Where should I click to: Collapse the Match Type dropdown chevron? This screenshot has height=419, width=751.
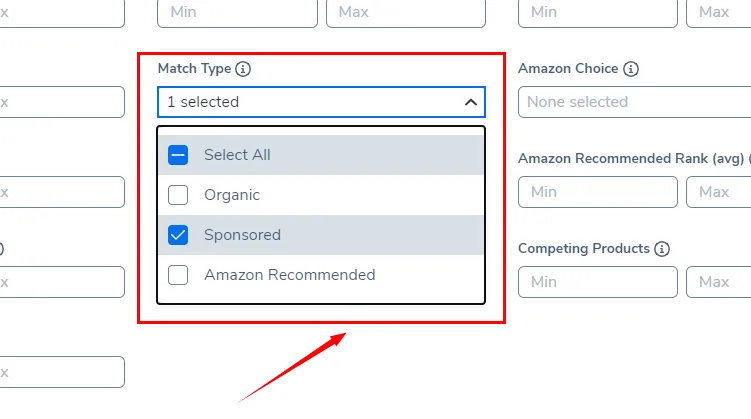(x=471, y=102)
